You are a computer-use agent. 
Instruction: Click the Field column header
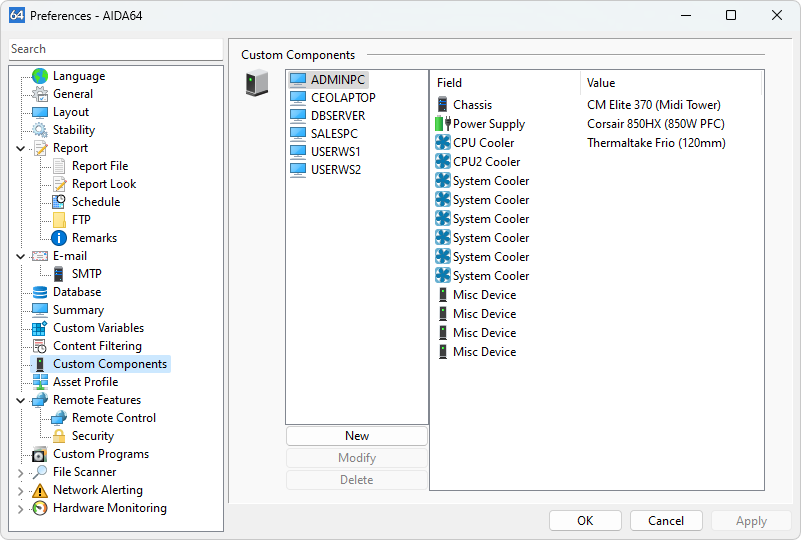[x=505, y=83]
